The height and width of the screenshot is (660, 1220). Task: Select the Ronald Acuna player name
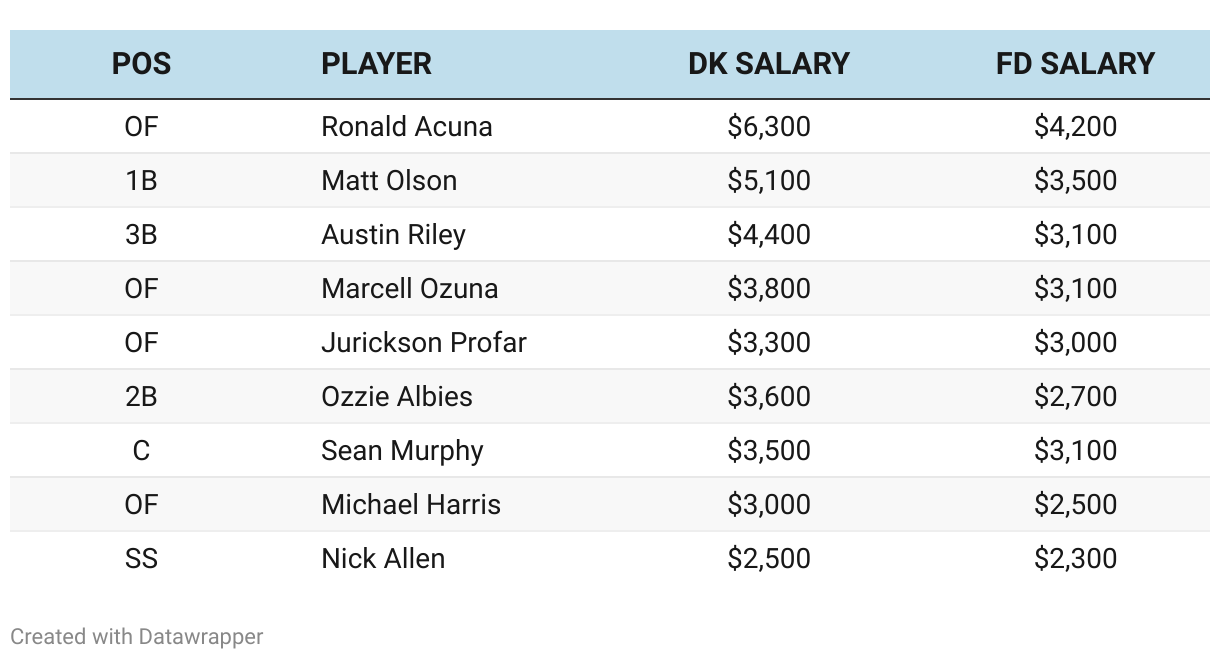407,127
